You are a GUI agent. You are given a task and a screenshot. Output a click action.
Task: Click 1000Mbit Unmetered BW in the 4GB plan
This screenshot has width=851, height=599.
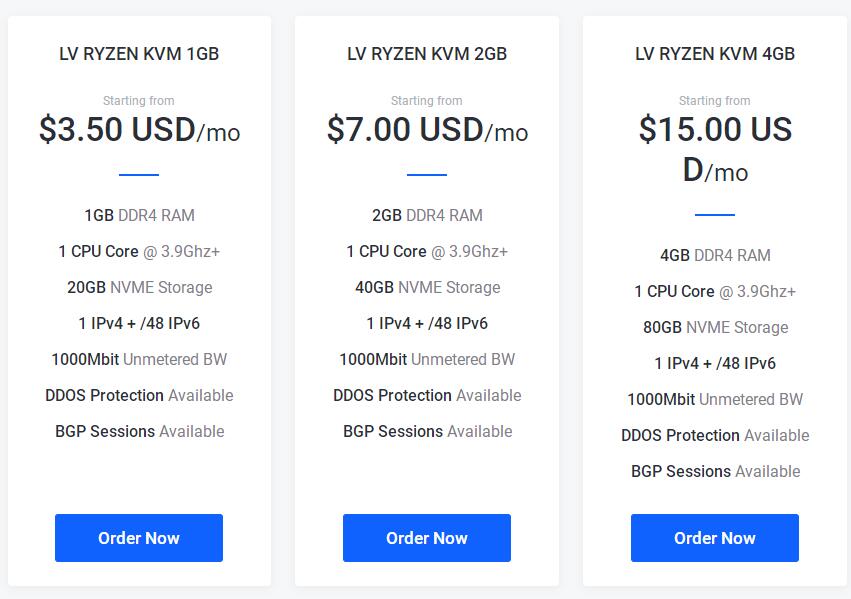(715, 399)
